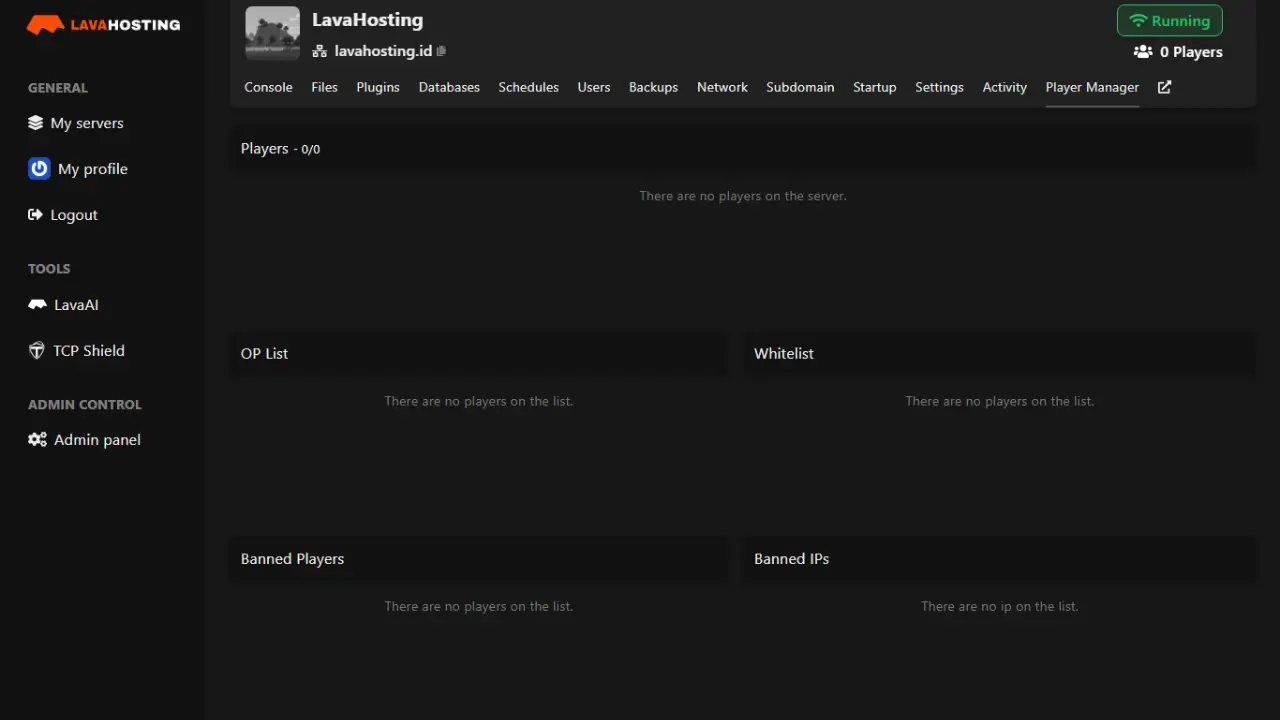
Task: Click the green Running status button
Action: point(1169,20)
